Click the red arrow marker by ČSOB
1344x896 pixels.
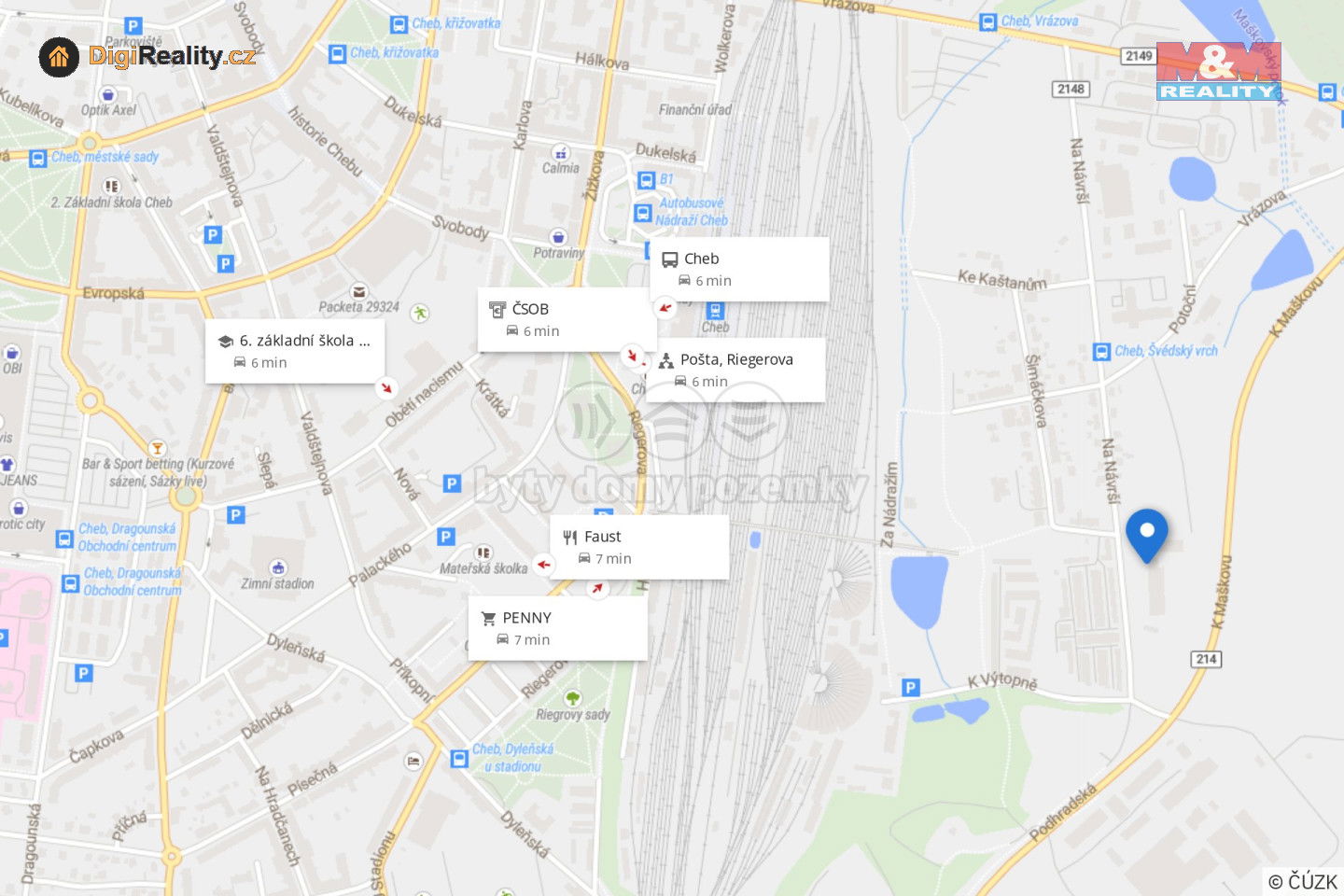click(x=632, y=355)
